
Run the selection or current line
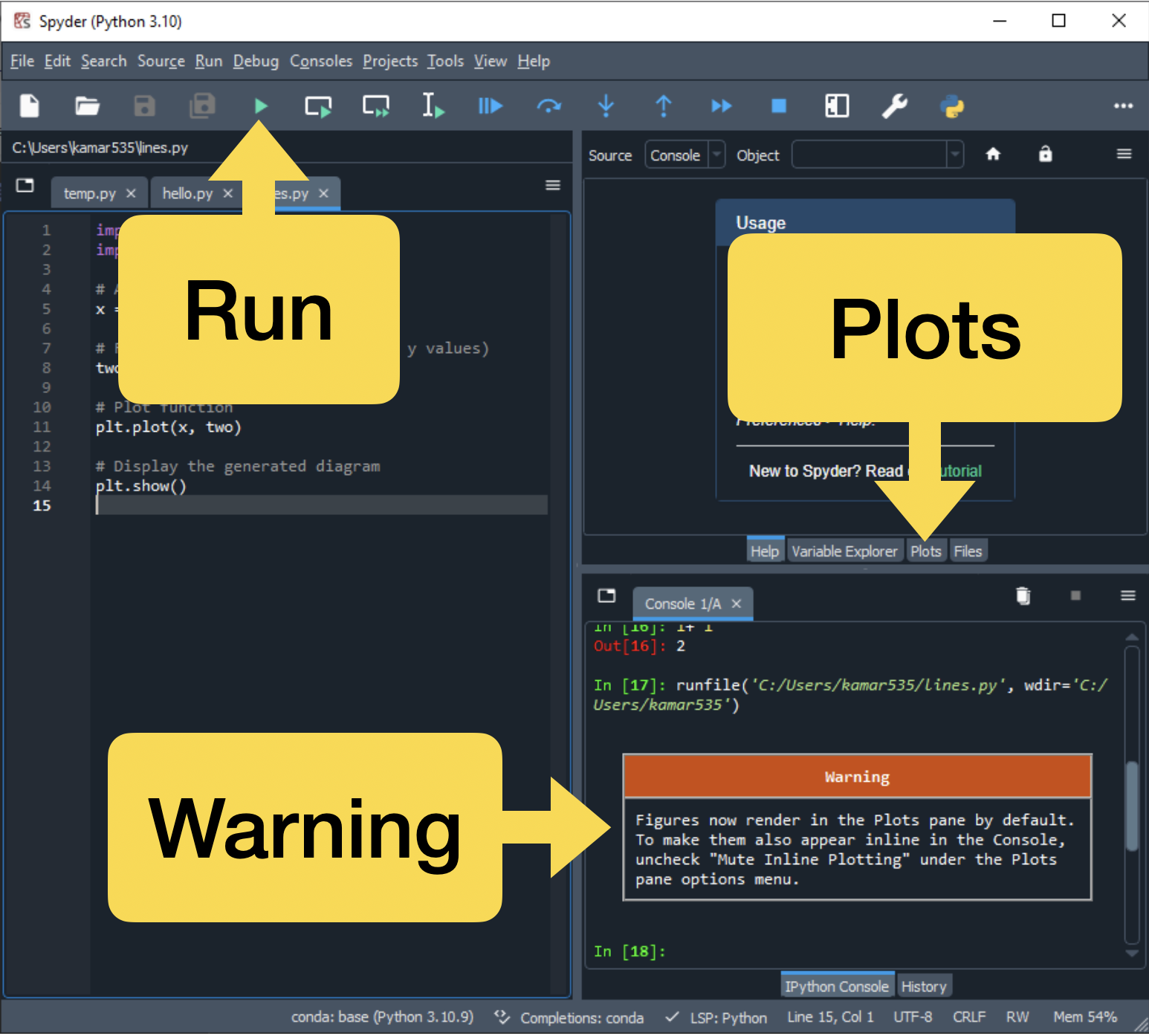pyautogui.click(x=433, y=106)
